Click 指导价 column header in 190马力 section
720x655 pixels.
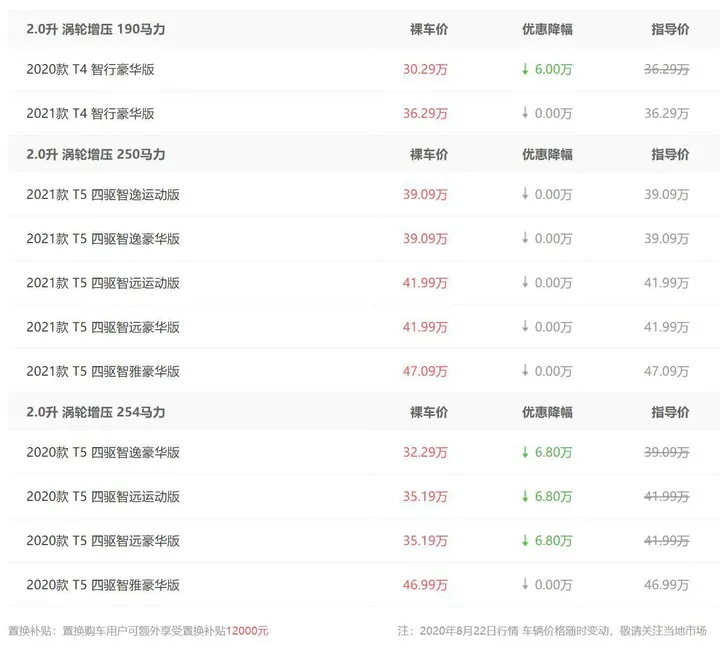pos(670,29)
